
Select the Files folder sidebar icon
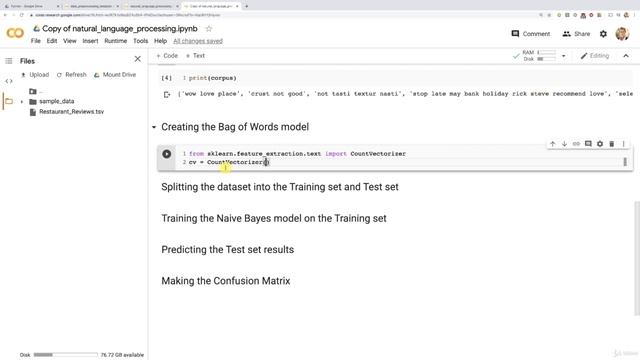[9, 101]
